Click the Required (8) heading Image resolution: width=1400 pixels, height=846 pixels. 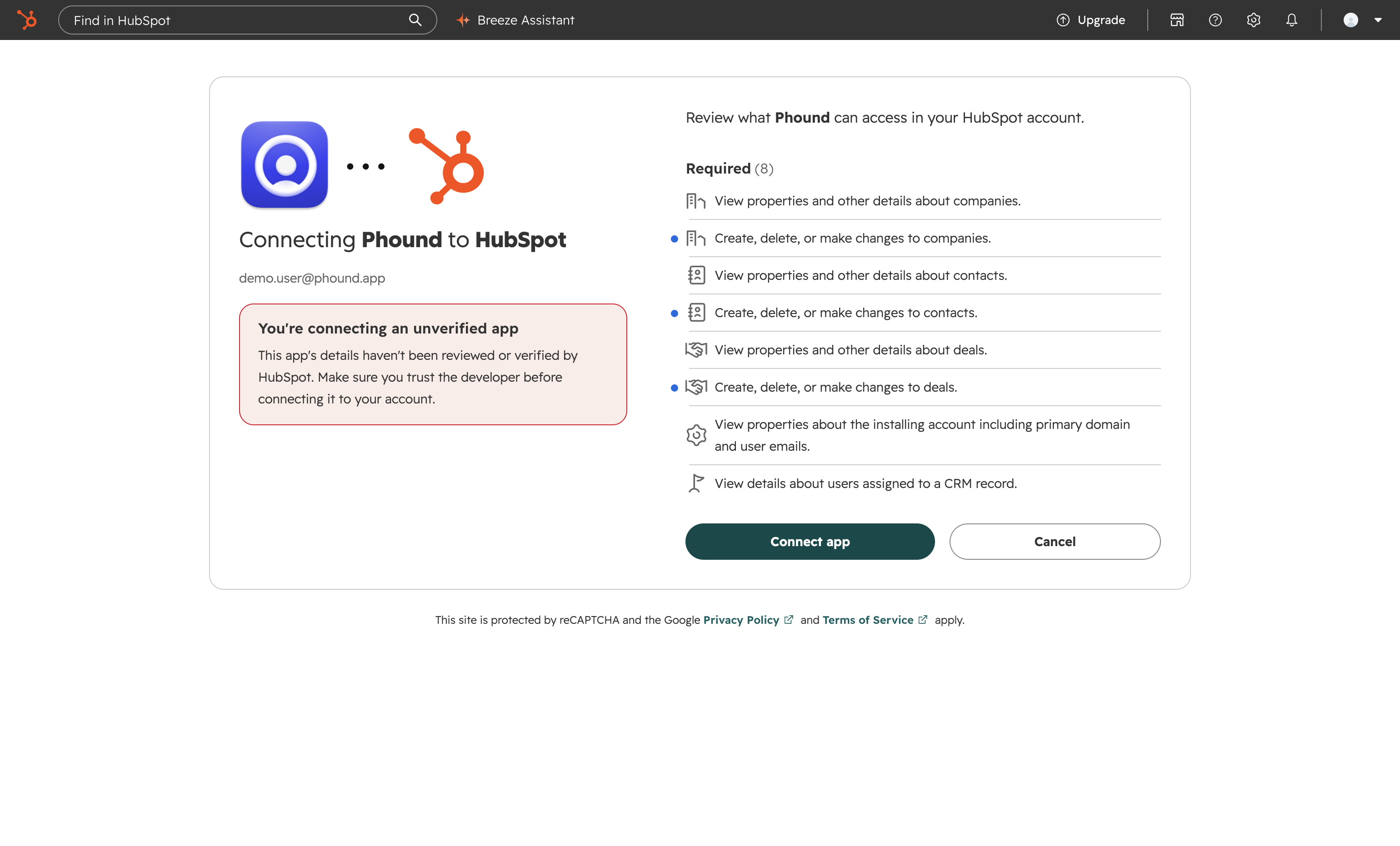point(730,168)
